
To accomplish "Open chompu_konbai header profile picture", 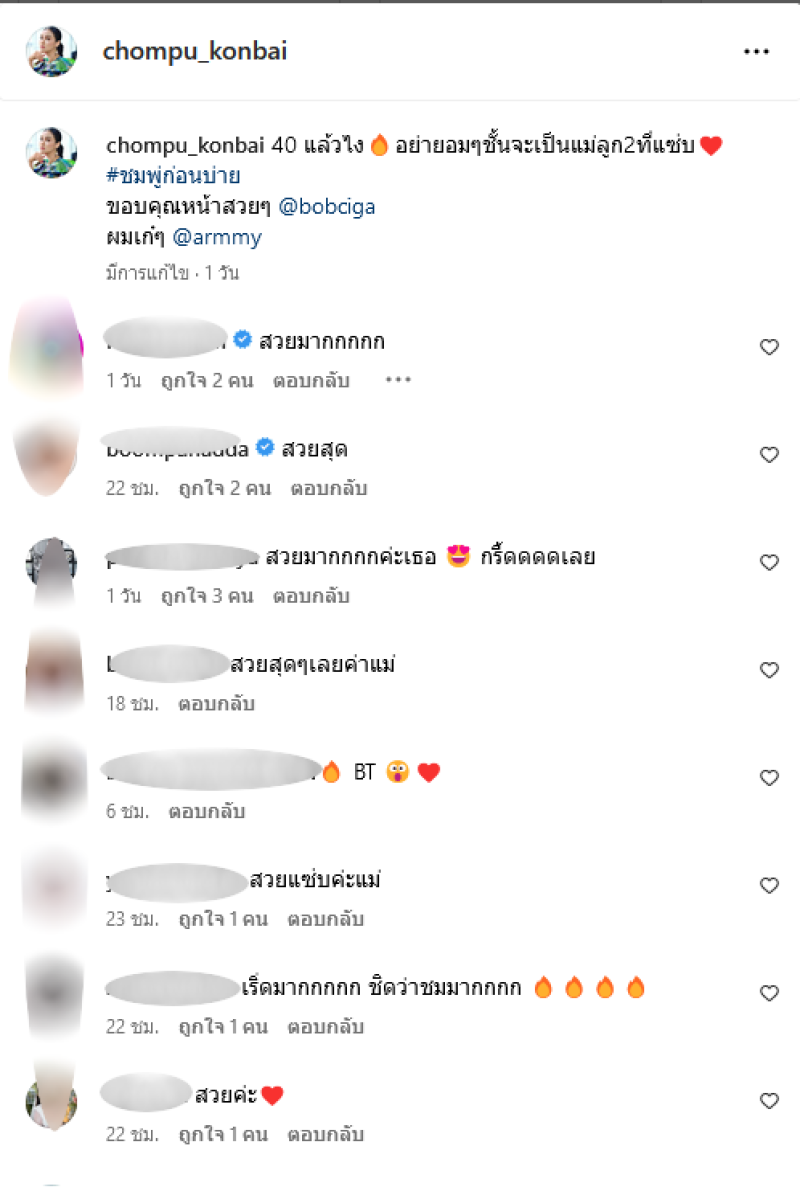I will (x=52, y=52).
